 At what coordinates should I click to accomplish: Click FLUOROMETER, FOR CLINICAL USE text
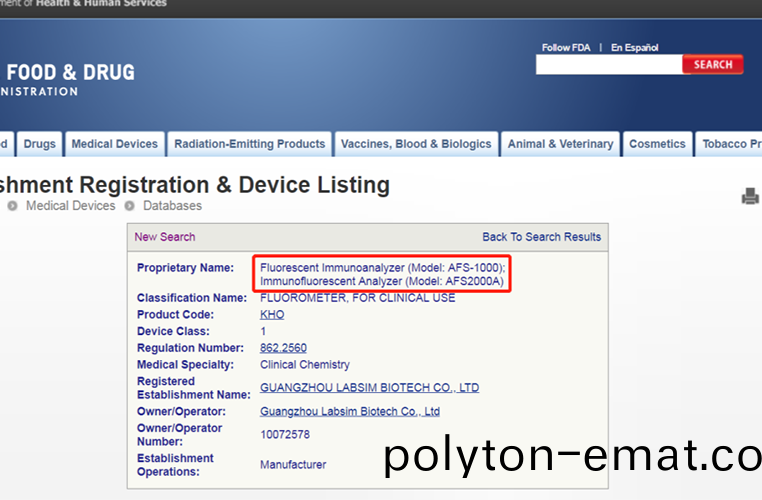358,298
